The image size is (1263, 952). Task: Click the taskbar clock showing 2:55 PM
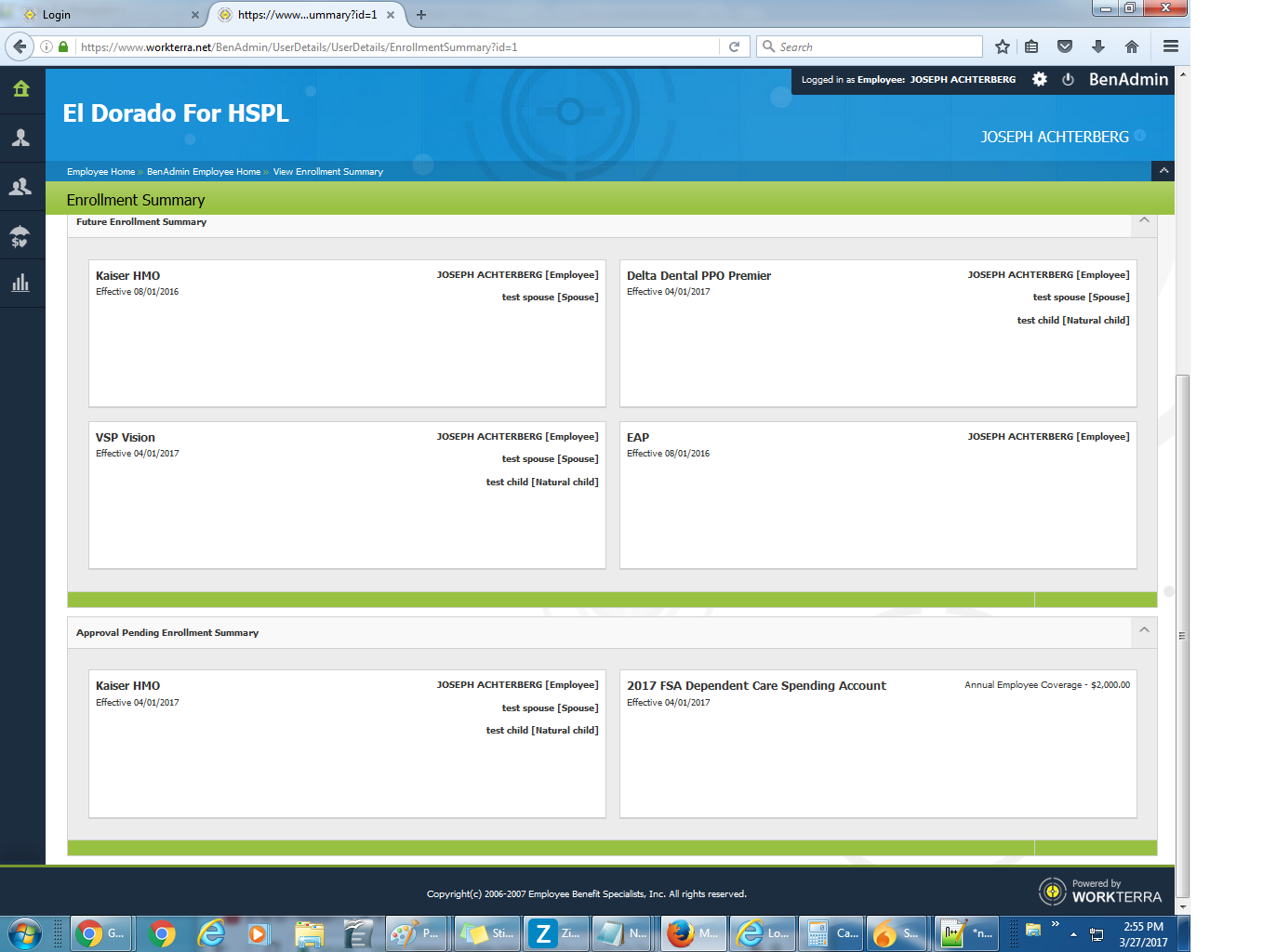tap(1143, 933)
